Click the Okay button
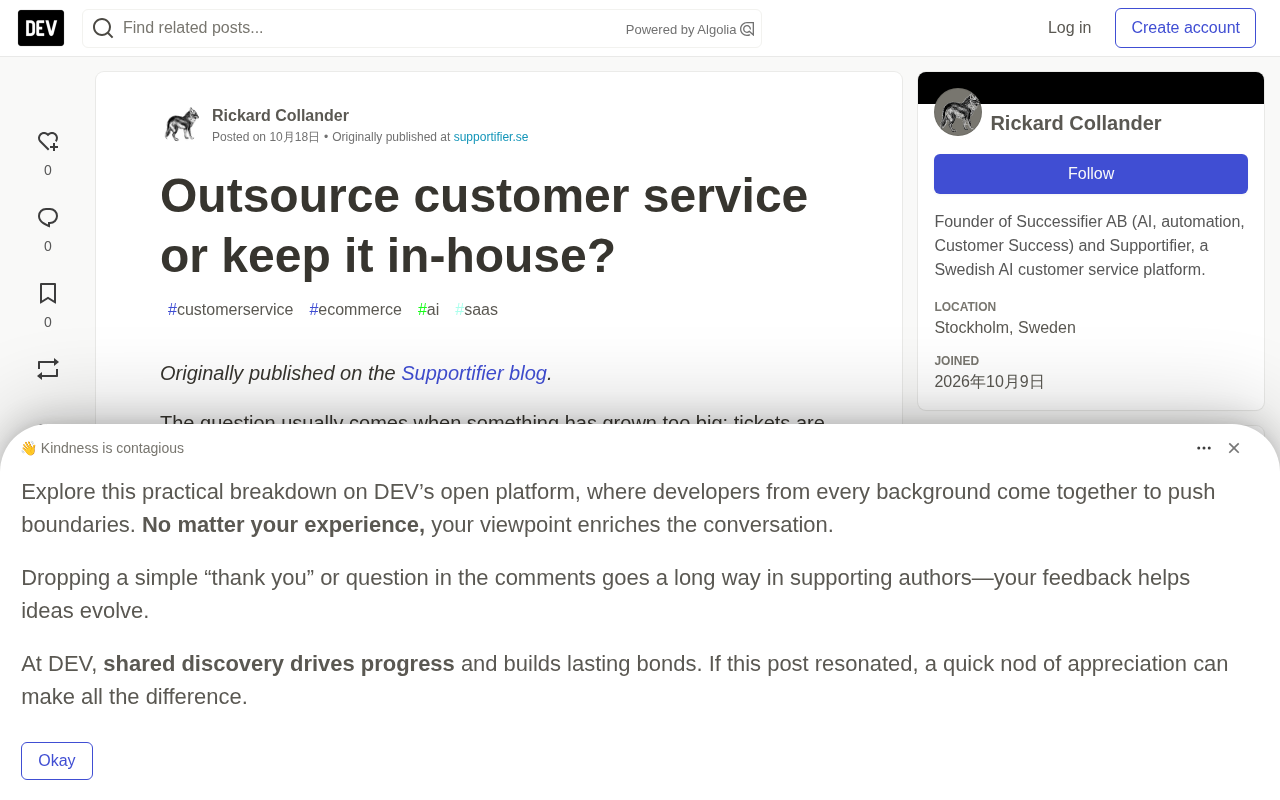 (57, 761)
